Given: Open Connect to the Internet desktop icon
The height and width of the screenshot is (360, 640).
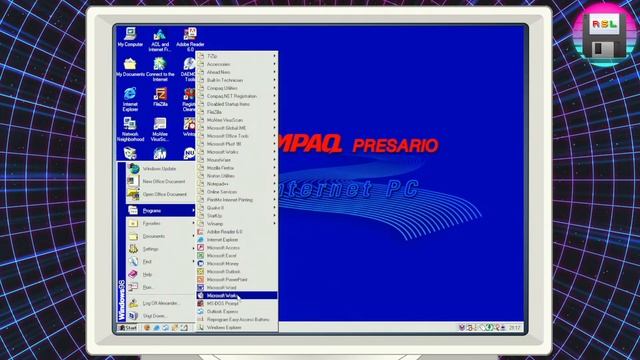Looking at the screenshot, I should (x=160, y=70).
